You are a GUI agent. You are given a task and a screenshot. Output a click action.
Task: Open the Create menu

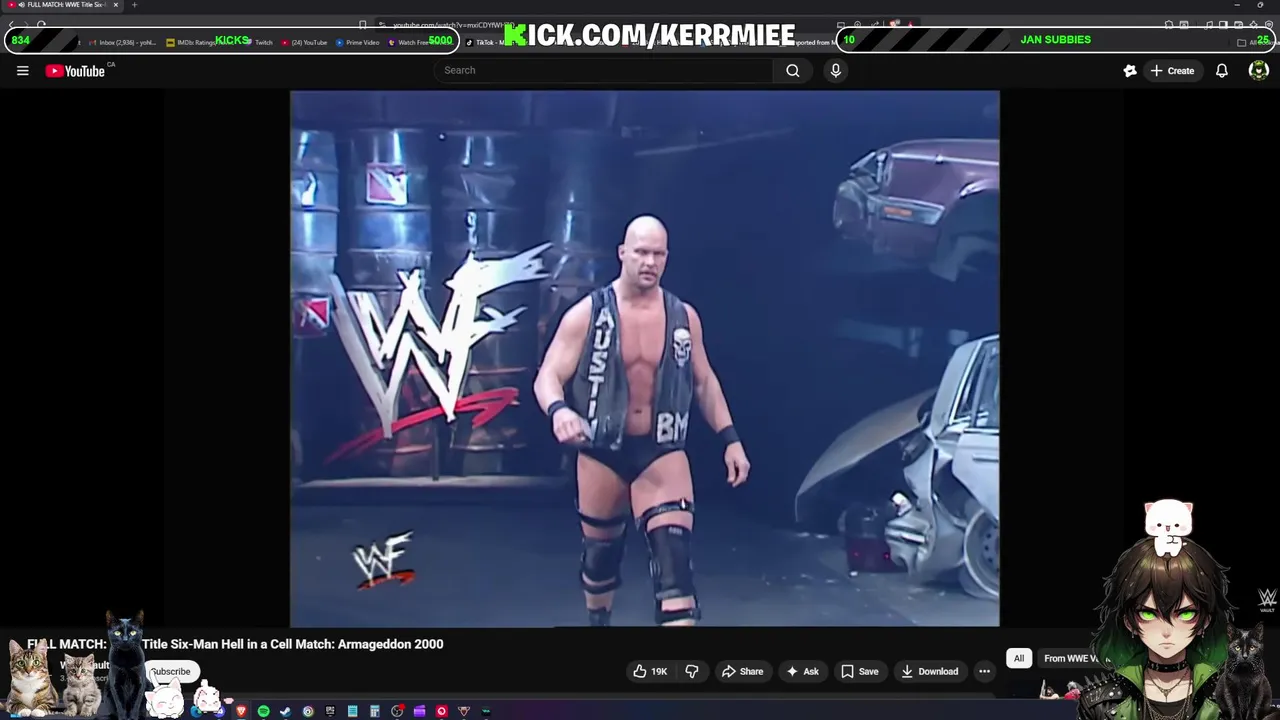point(1172,71)
